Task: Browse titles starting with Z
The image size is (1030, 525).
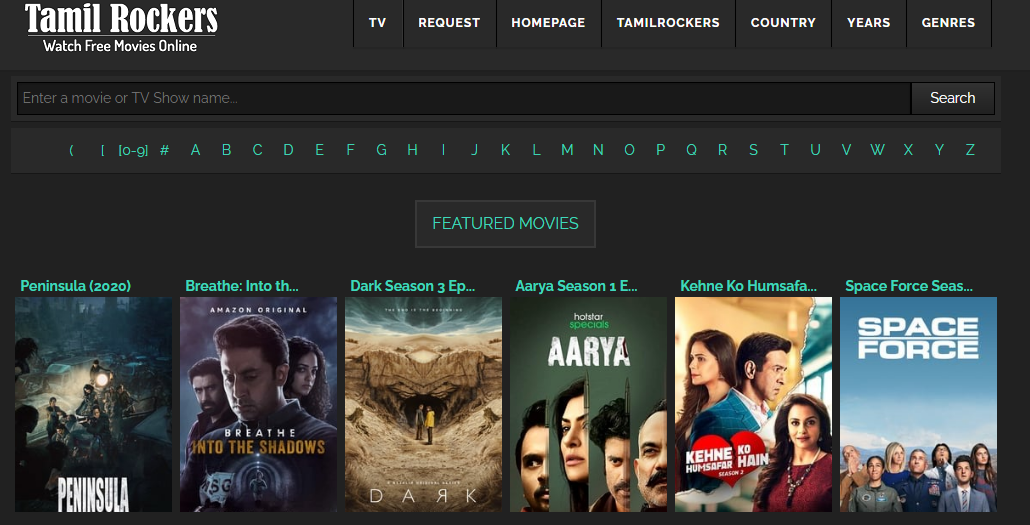Action: pos(970,150)
